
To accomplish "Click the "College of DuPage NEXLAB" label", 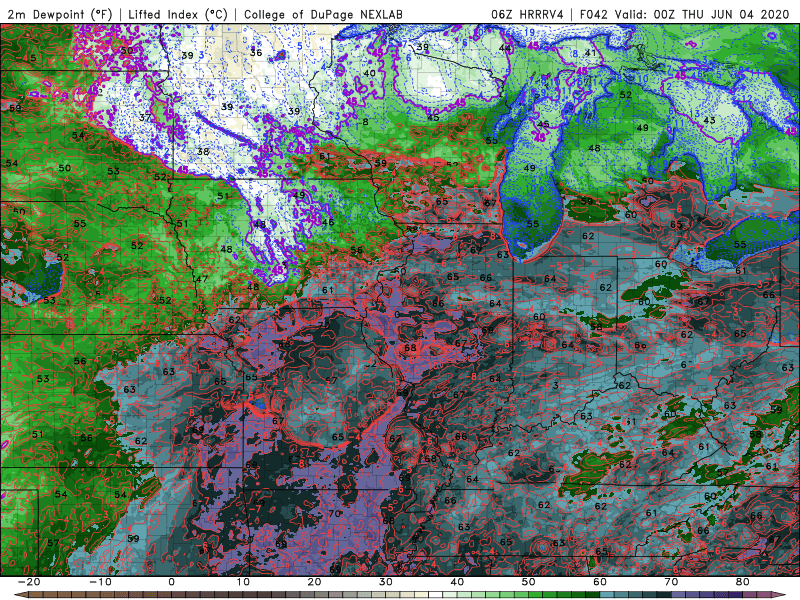I will (323, 14).
